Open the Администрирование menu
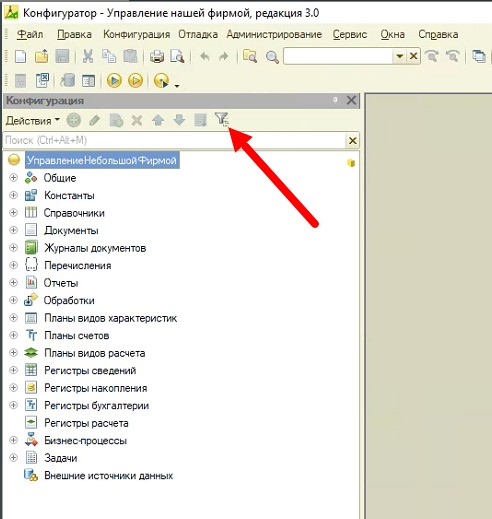492x519 pixels. [x=274, y=34]
